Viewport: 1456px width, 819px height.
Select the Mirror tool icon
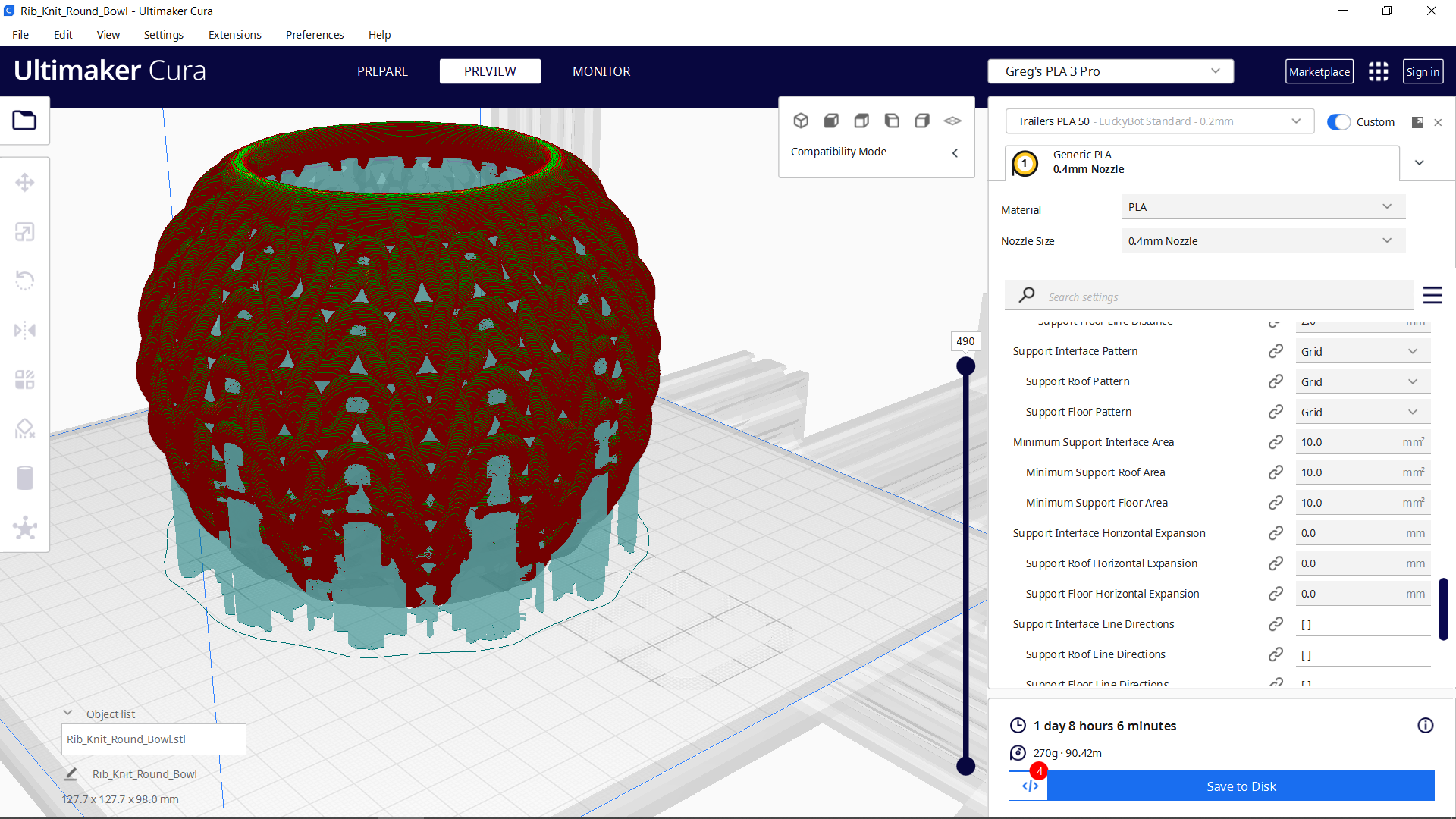pos(24,330)
